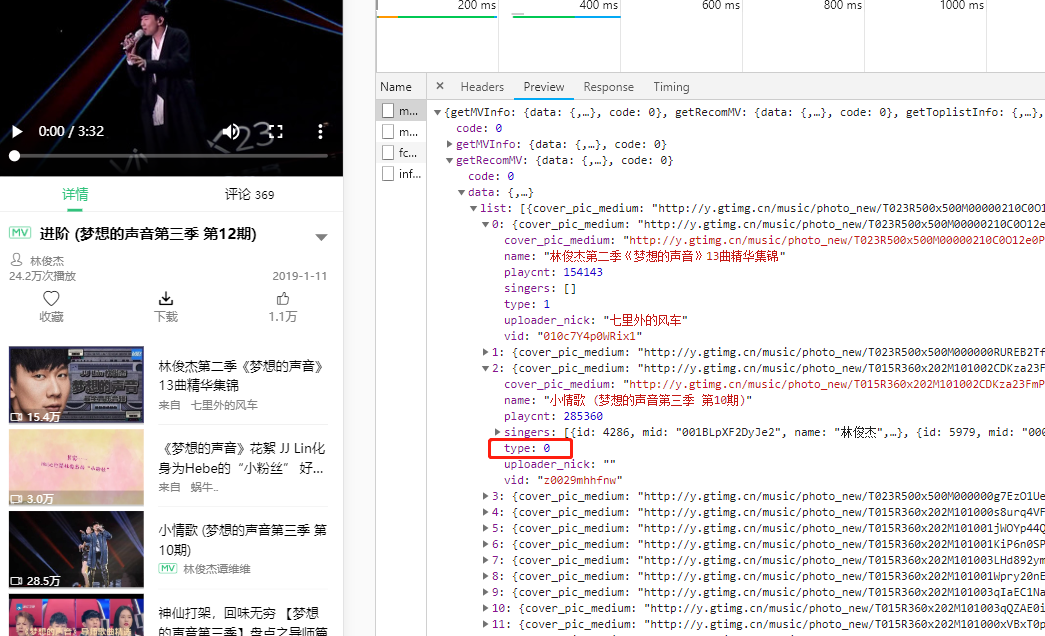Open the Timing tab
1045x636 pixels.
(x=671, y=87)
